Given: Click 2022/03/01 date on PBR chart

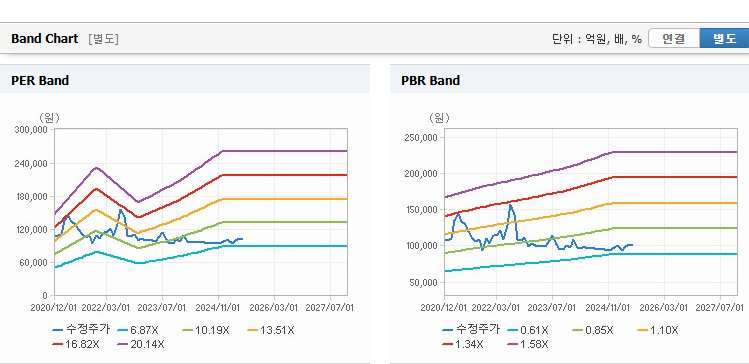Looking at the screenshot, I should pyautogui.click(x=497, y=307).
